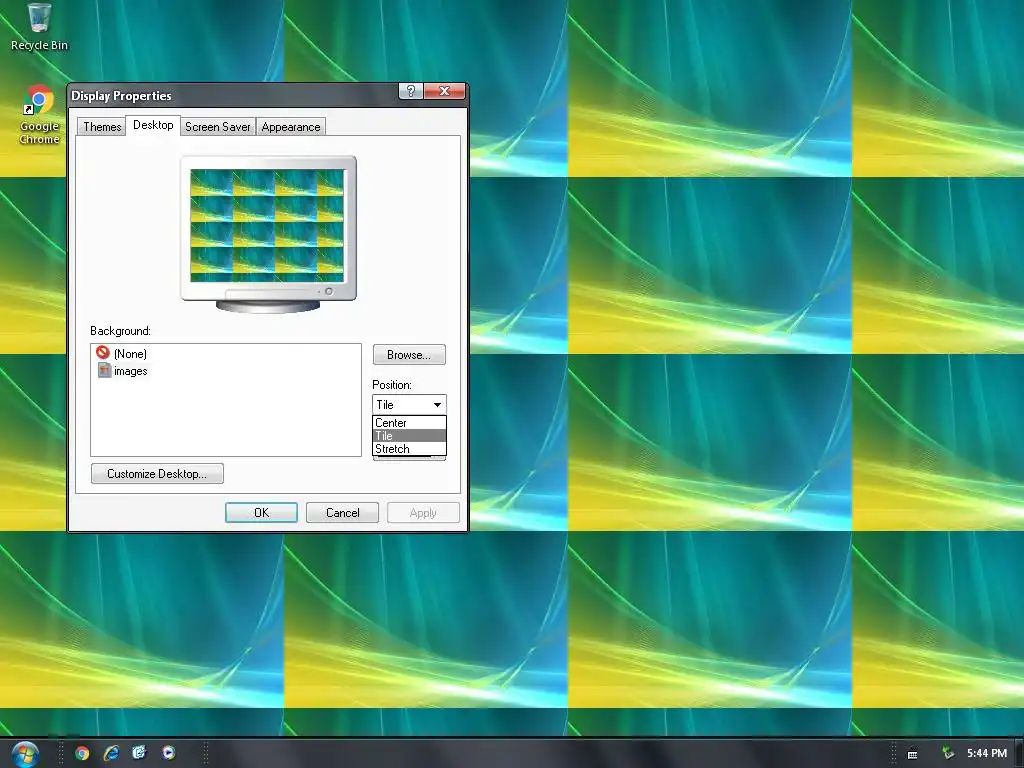Click the Browse... button
The width and height of the screenshot is (1024, 768).
[409, 355]
